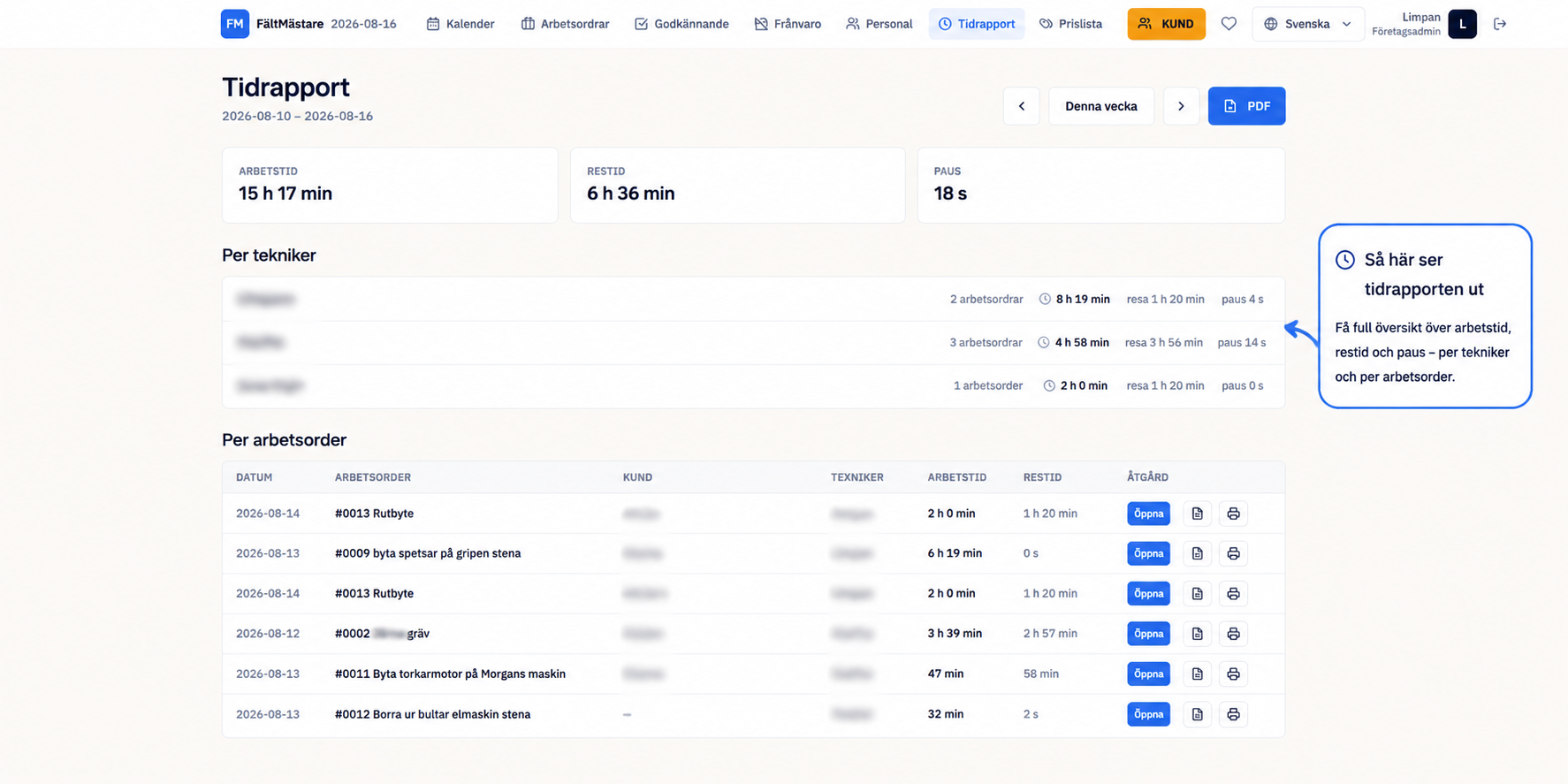Click the order title #0012 Borra ur bultar elmaskin stena
The image size is (1568, 784).
(x=432, y=714)
